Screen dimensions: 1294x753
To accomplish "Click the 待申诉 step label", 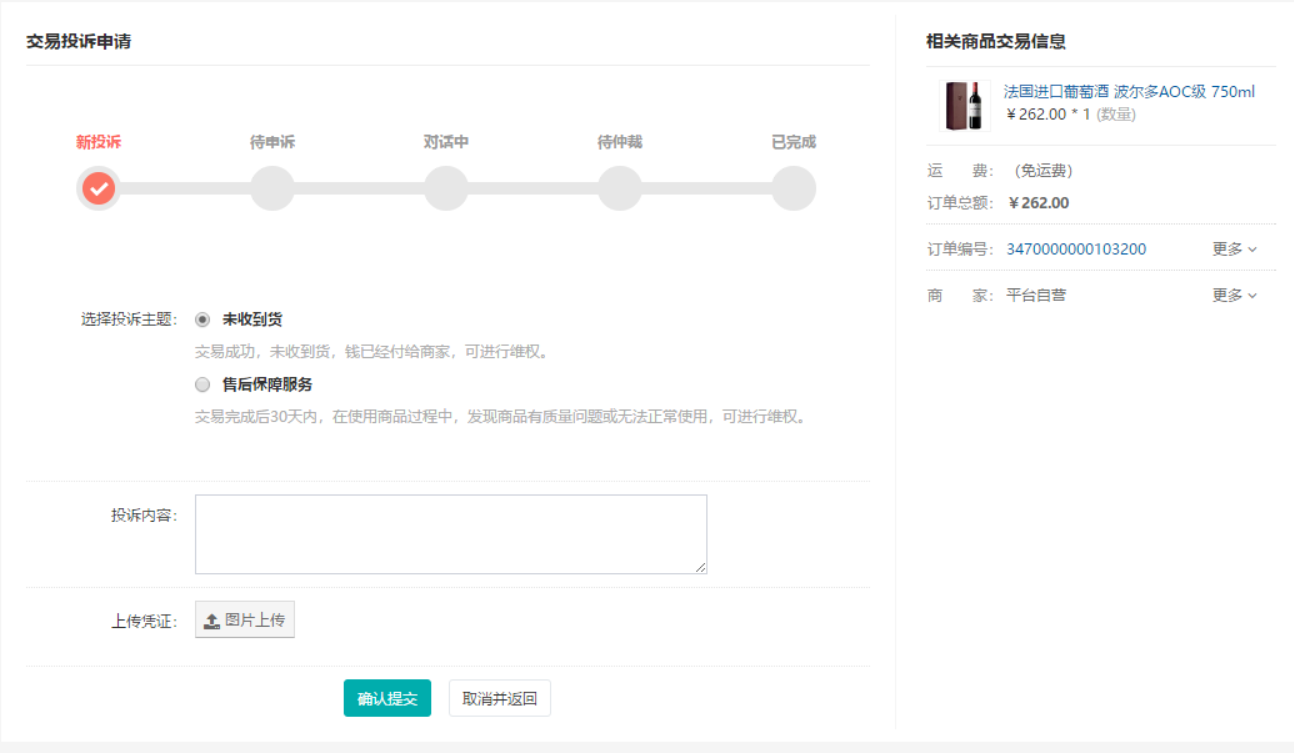I will (x=272, y=142).
